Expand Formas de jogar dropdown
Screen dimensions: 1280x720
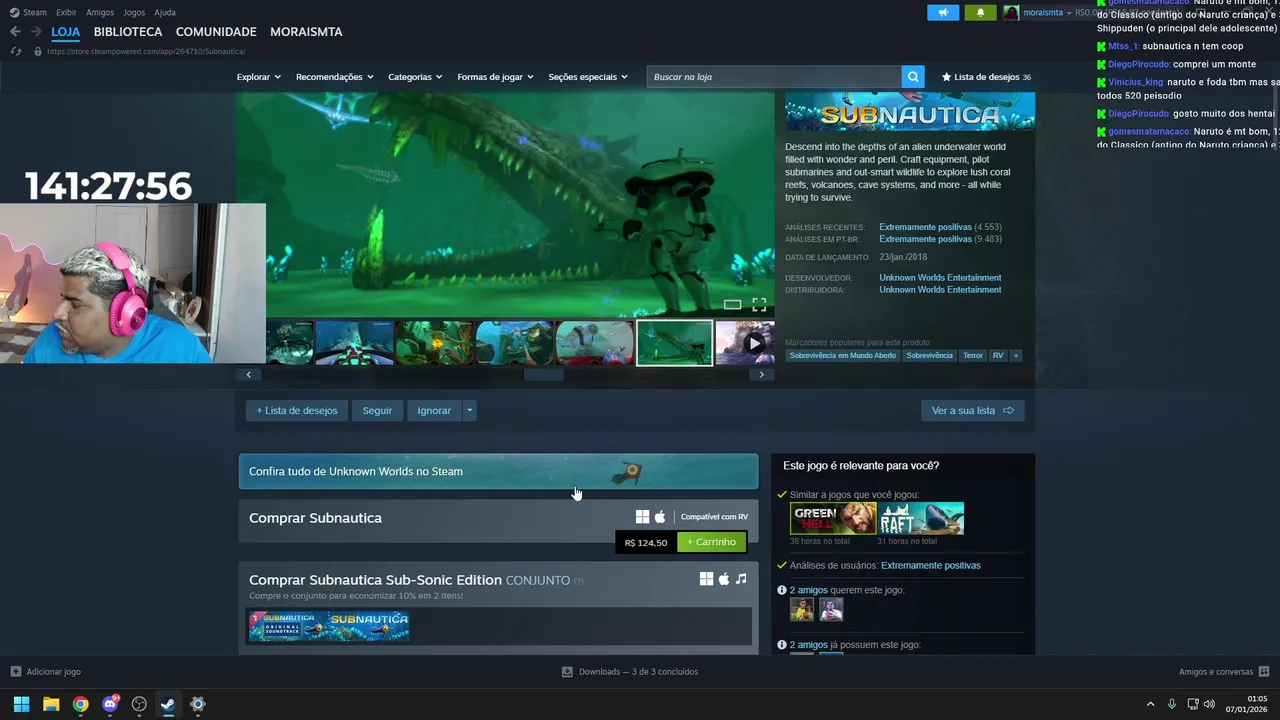click(x=495, y=77)
